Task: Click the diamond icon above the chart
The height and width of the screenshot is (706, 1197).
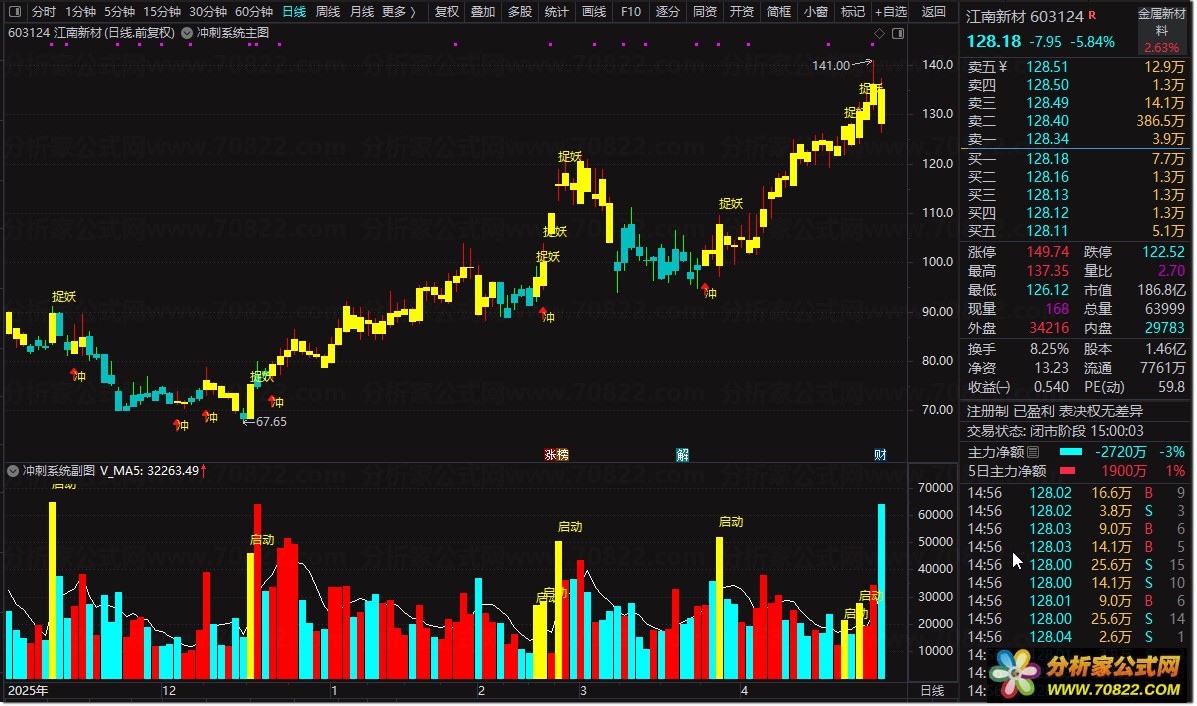Action: (x=878, y=33)
